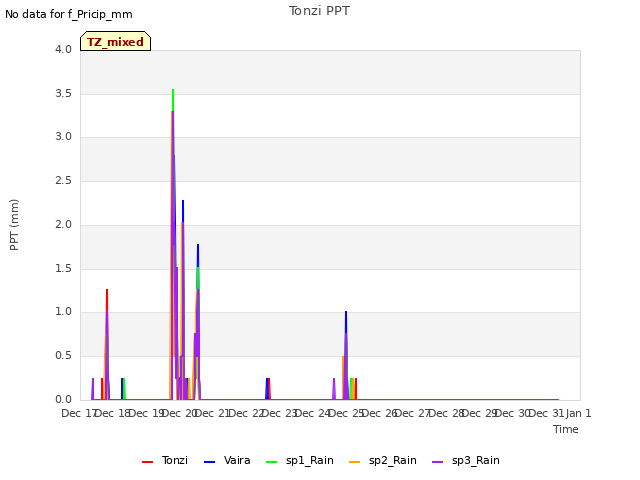This screenshot has width=640, height=480.
Task: Click the 'No data for f_Pricip_mm' message
Action: 69,14
